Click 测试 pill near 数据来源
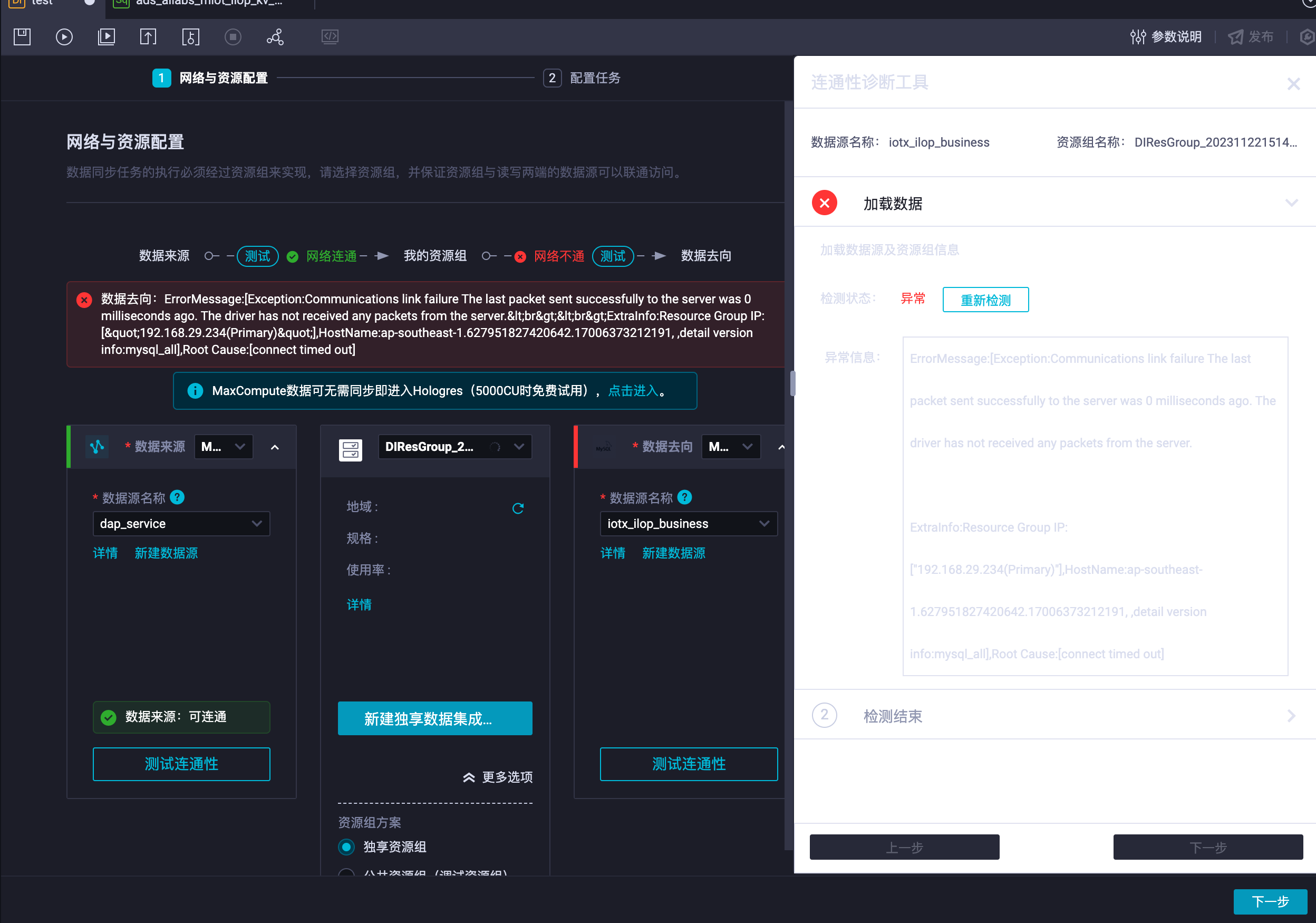 click(x=257, y=256)
